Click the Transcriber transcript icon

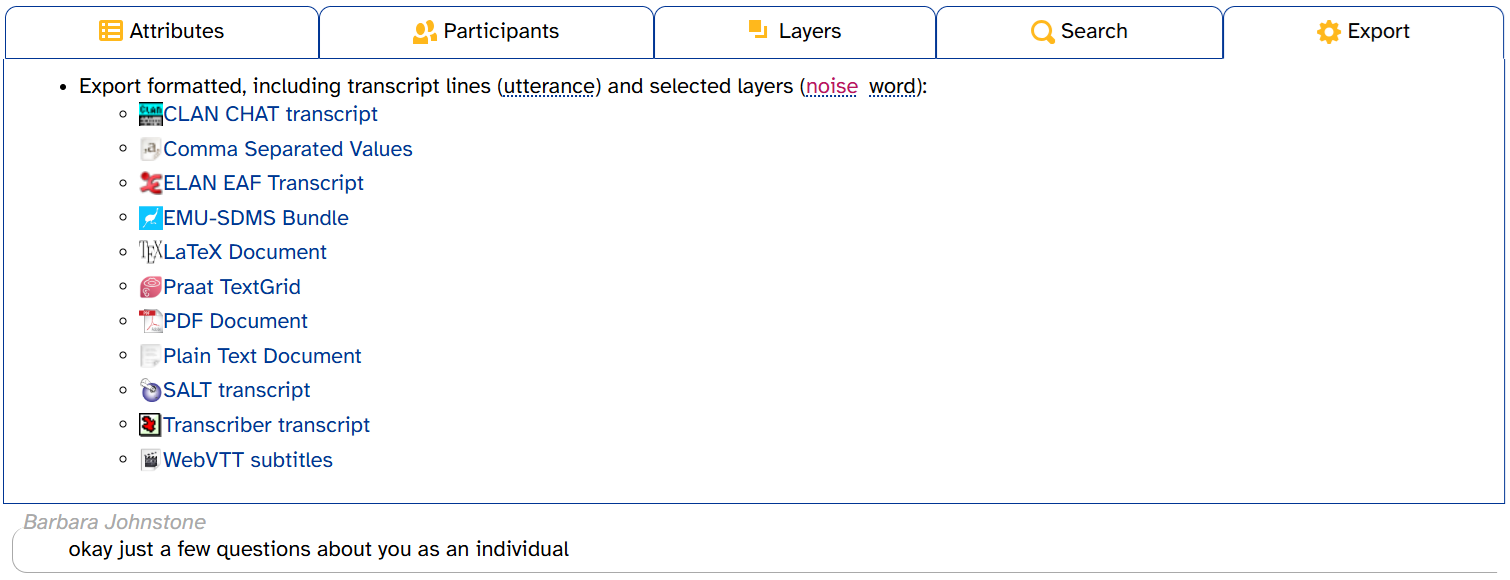point(151,425)
